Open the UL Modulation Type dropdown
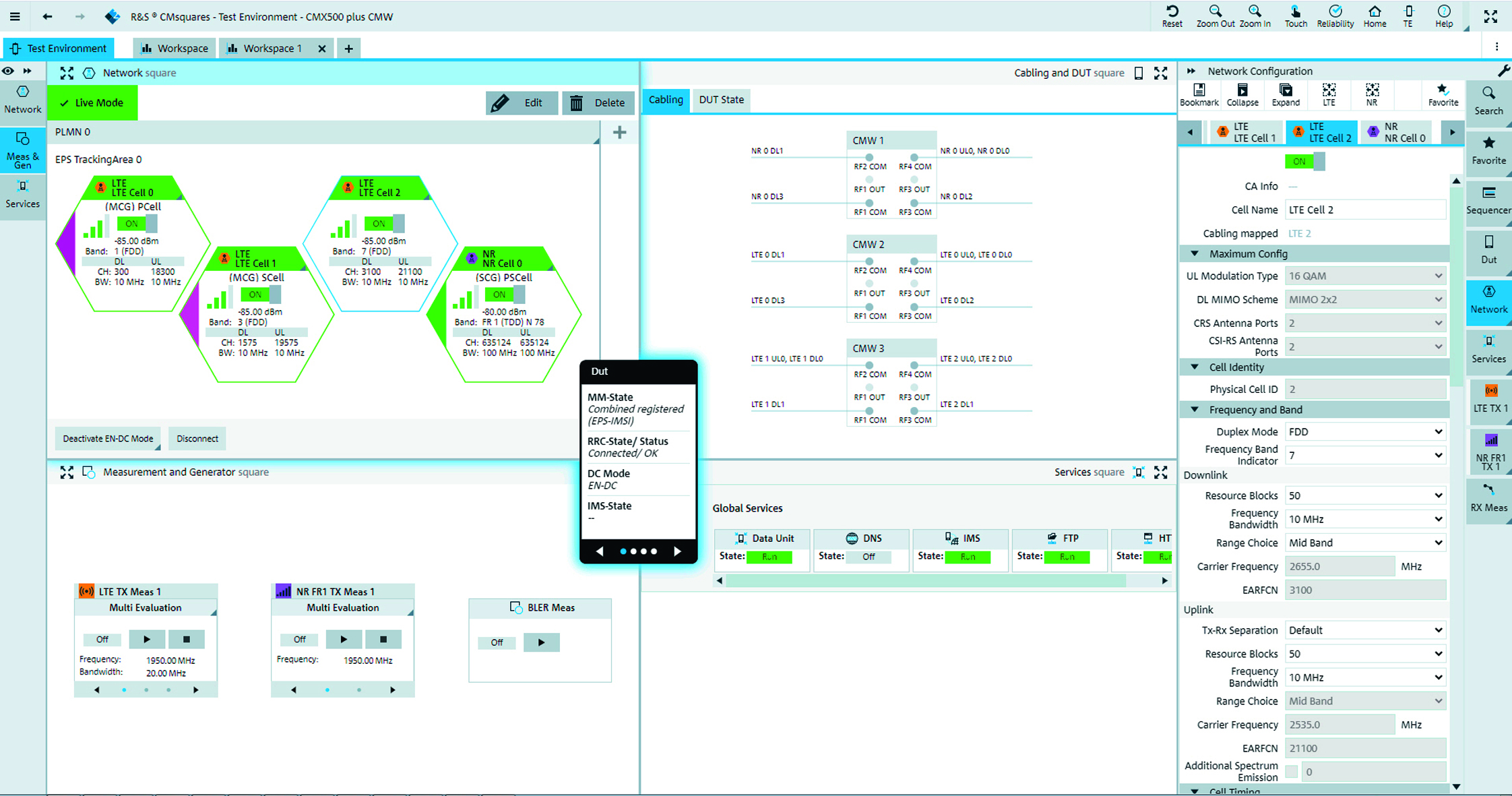The height and width of the screenshot is (796, 1512). [x=1364, y=276]
